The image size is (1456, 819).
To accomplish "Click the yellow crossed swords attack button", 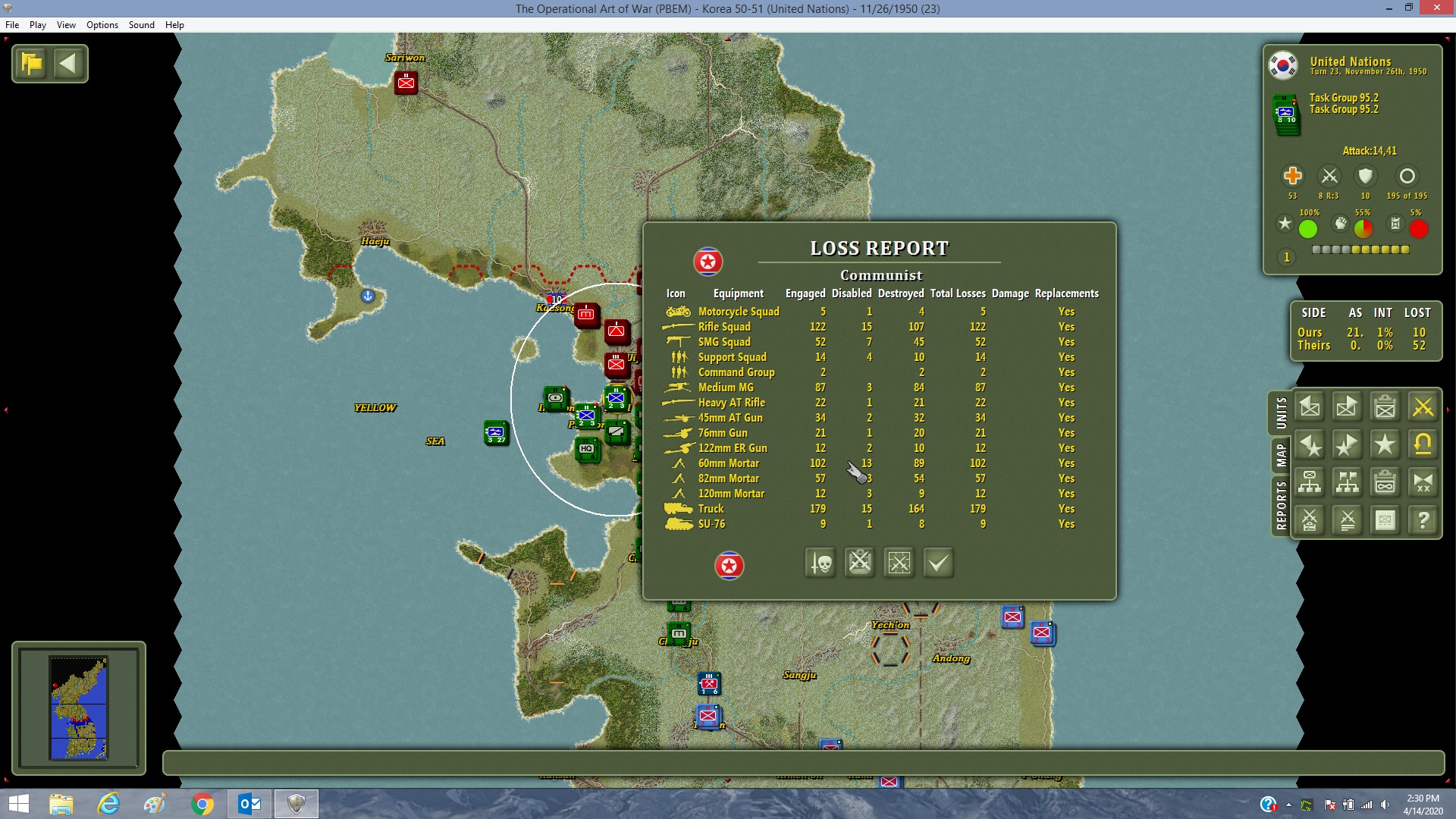I will [1423, 407].
